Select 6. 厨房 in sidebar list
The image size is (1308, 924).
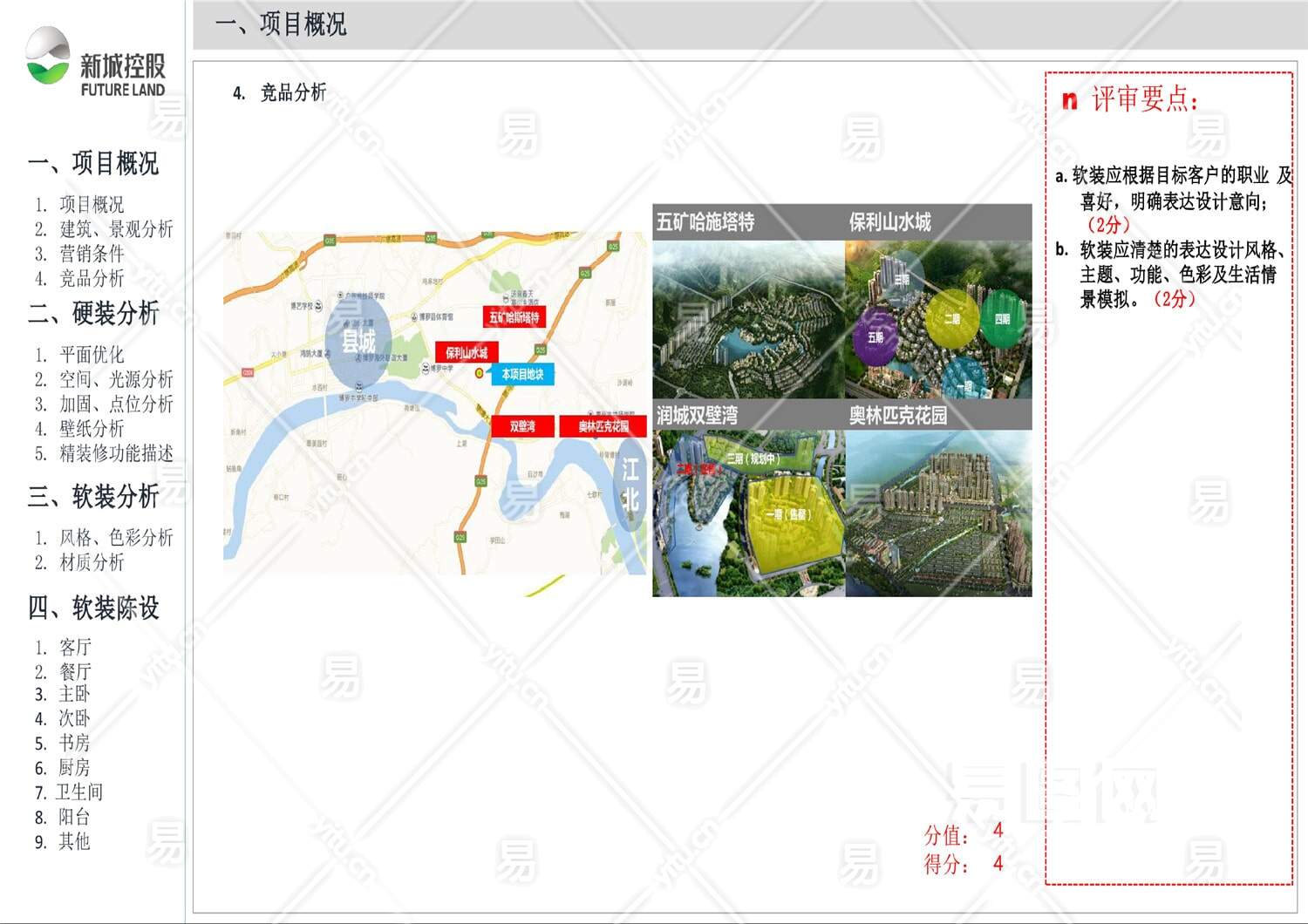63,767
